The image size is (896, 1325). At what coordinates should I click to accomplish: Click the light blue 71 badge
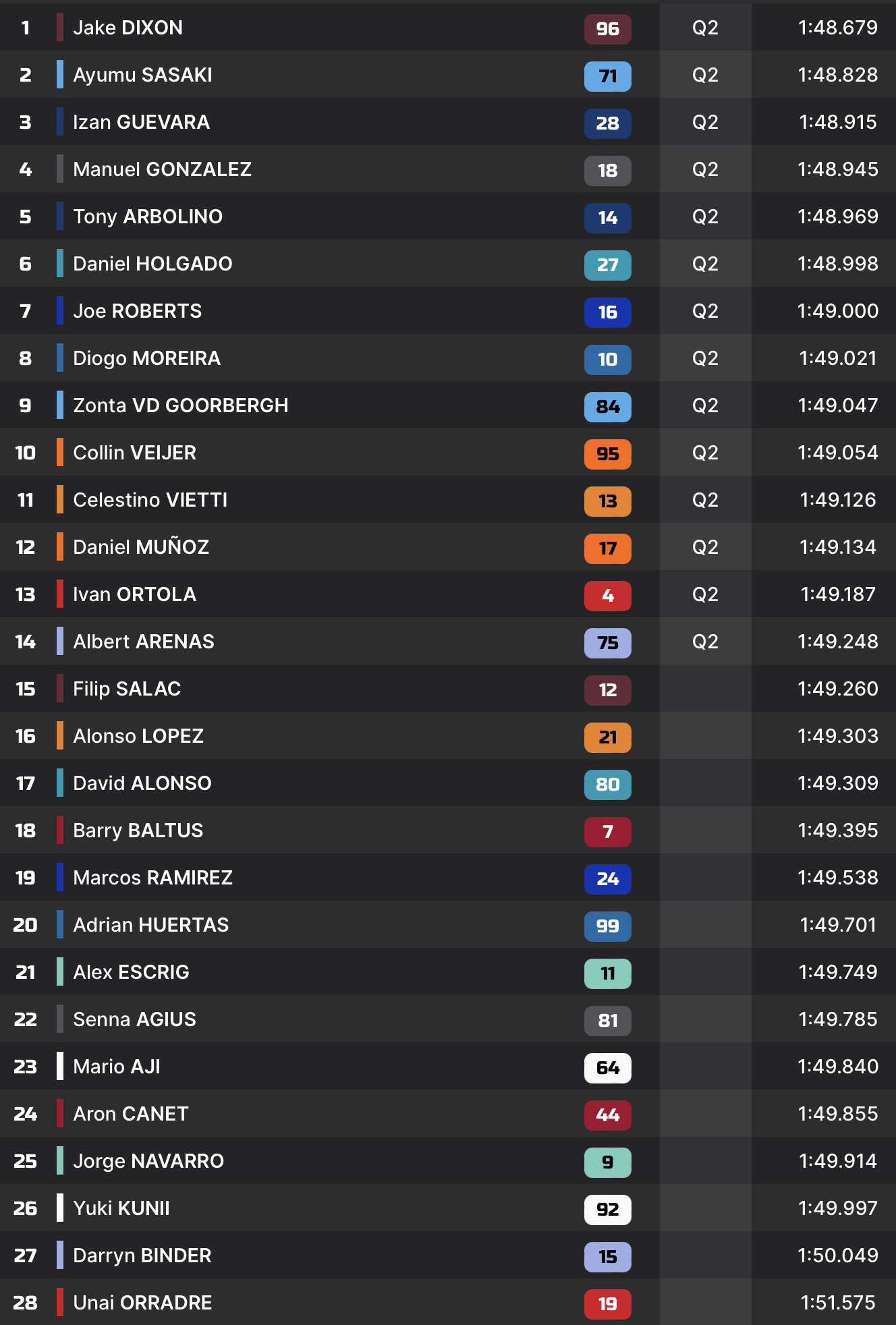pos(607,76)
